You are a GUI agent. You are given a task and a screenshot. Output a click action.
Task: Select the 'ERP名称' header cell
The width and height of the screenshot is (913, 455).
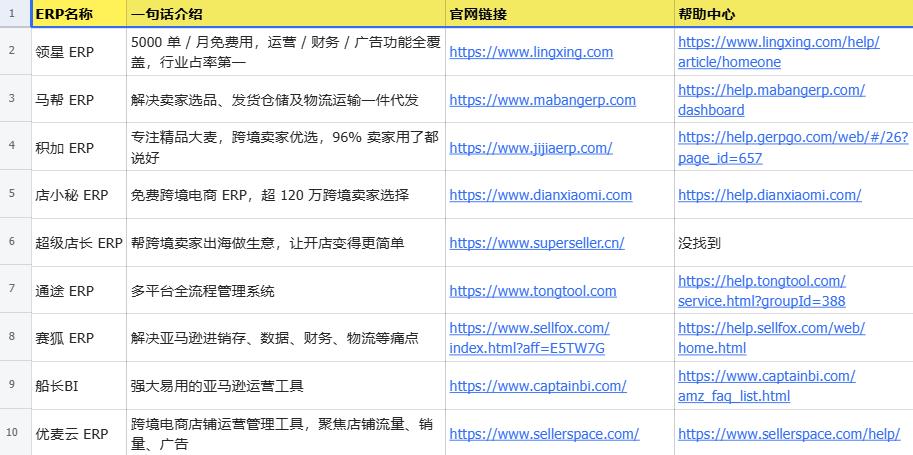[x=79, y=14]
